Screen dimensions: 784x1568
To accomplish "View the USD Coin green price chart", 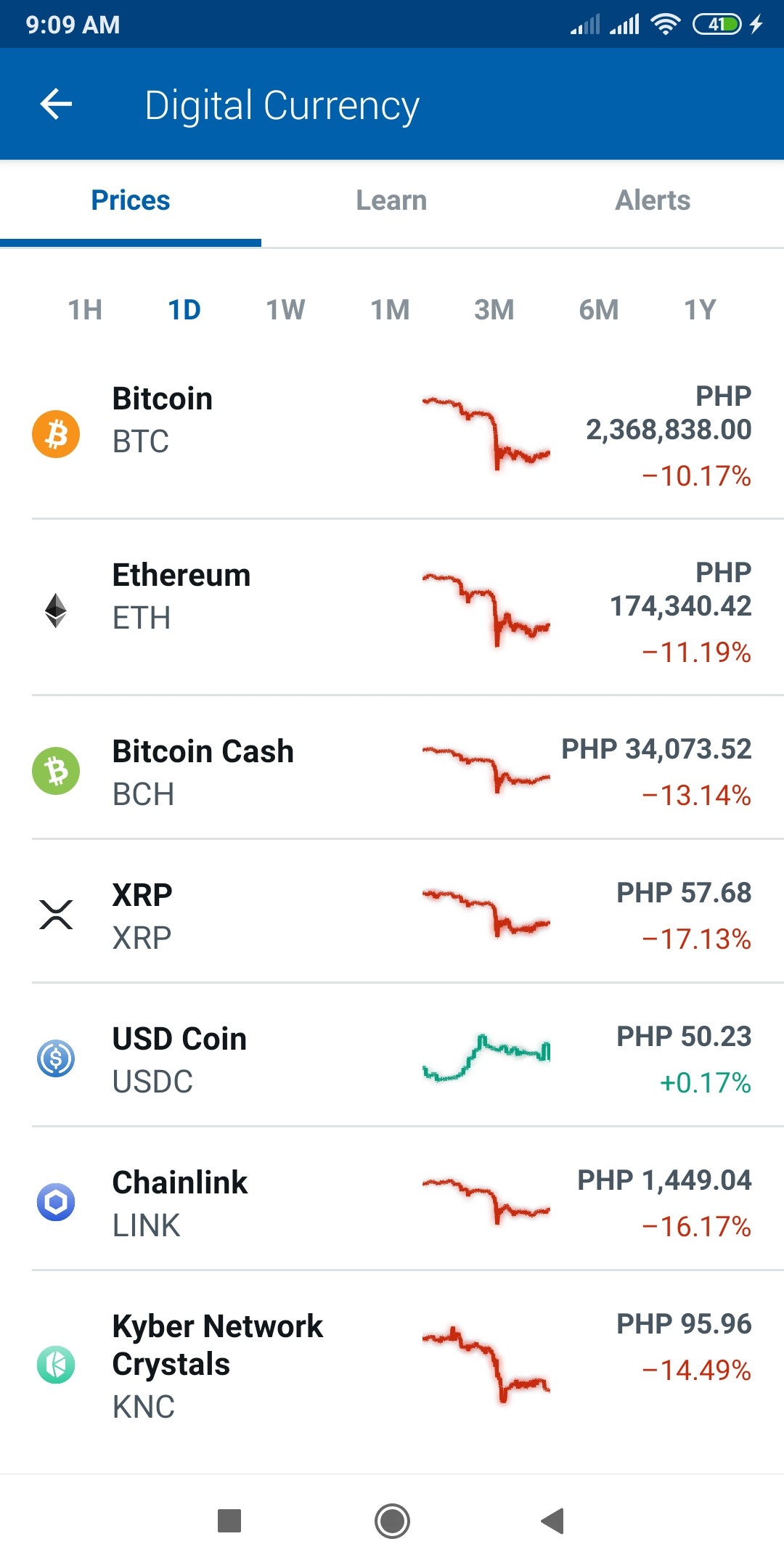I will (x=486, y=1058).
